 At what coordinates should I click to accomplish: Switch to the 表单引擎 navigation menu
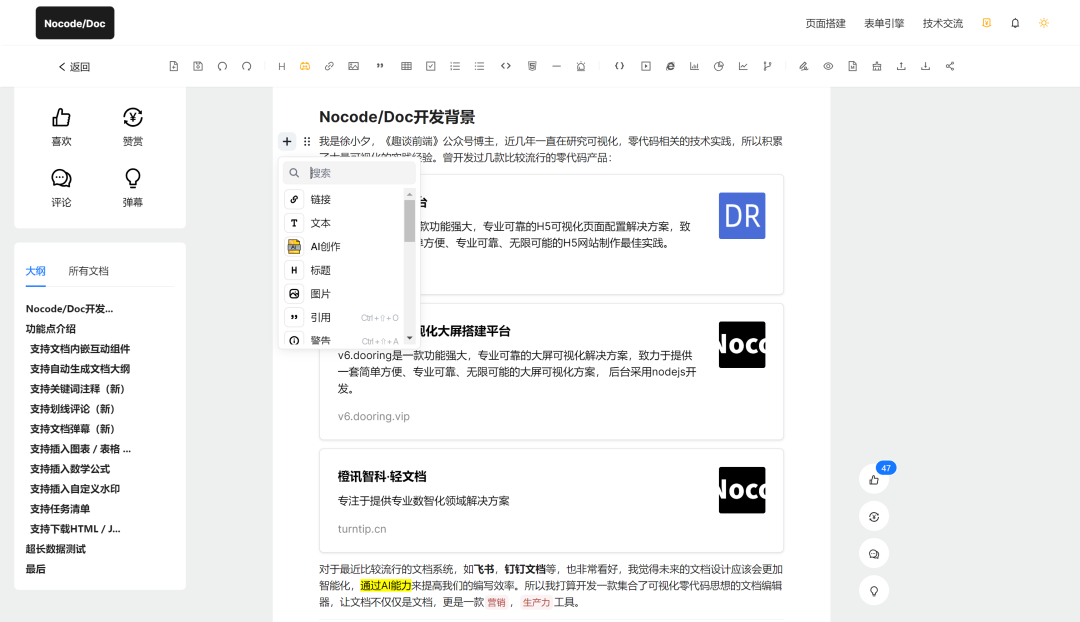pos(883,22)
